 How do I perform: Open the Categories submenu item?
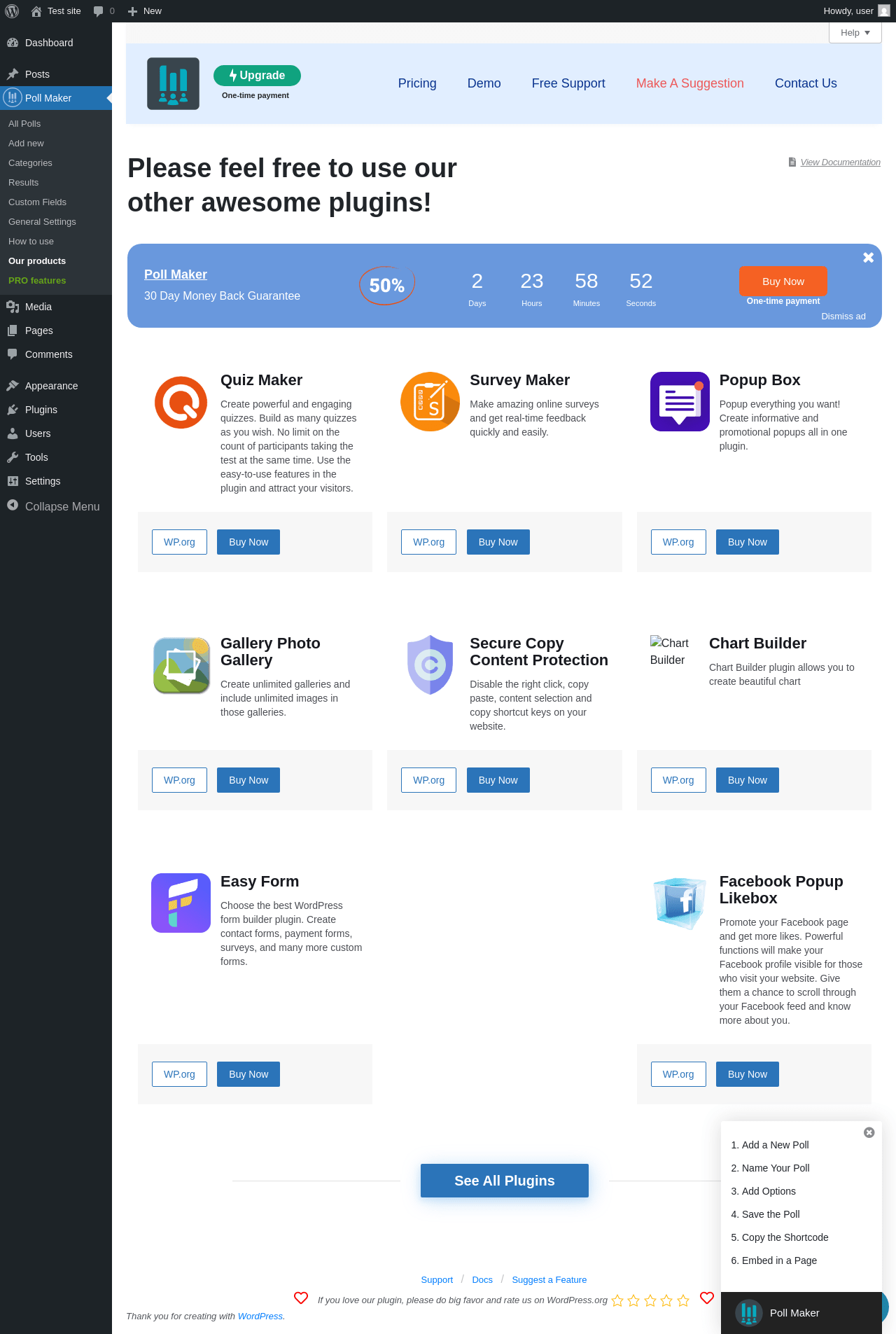(30, 163)
